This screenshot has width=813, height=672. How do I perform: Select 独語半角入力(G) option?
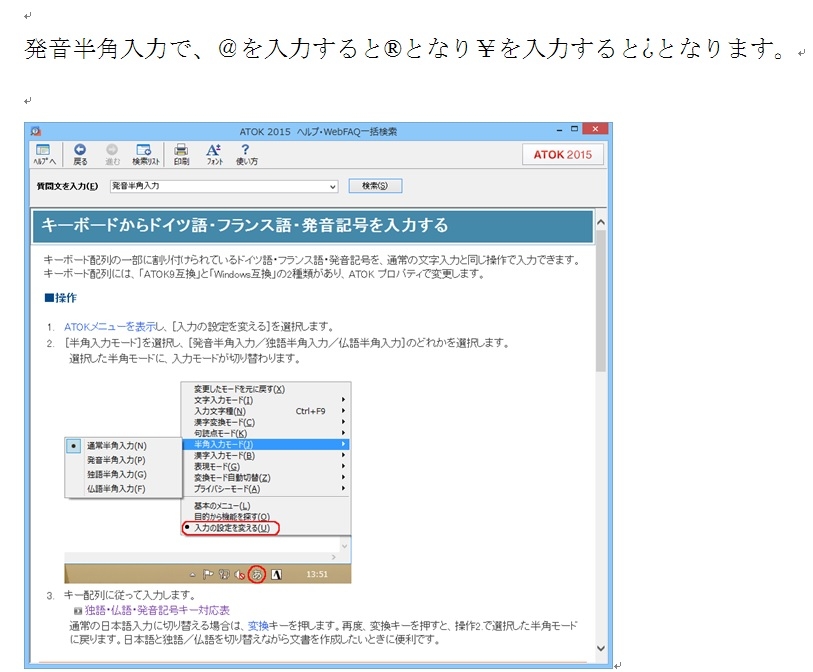pyautogui.click(x=117, y=474)
